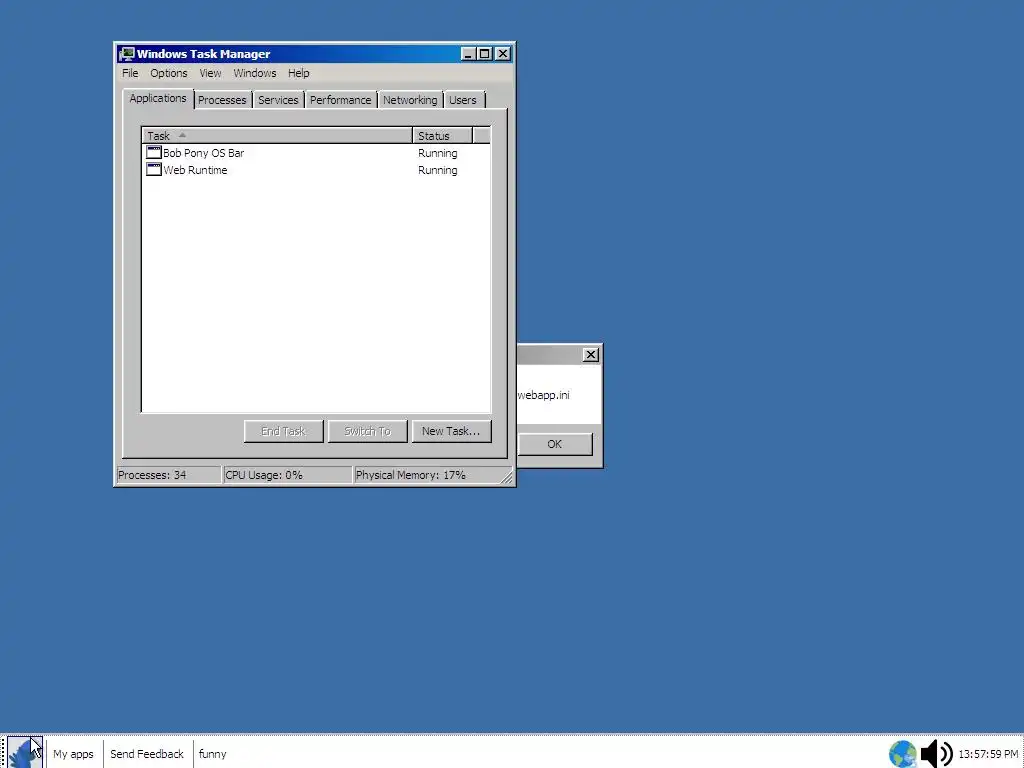Screen dimensions: 1024x768
Task: Switch to the Processes tab
Action: (222, 100)
